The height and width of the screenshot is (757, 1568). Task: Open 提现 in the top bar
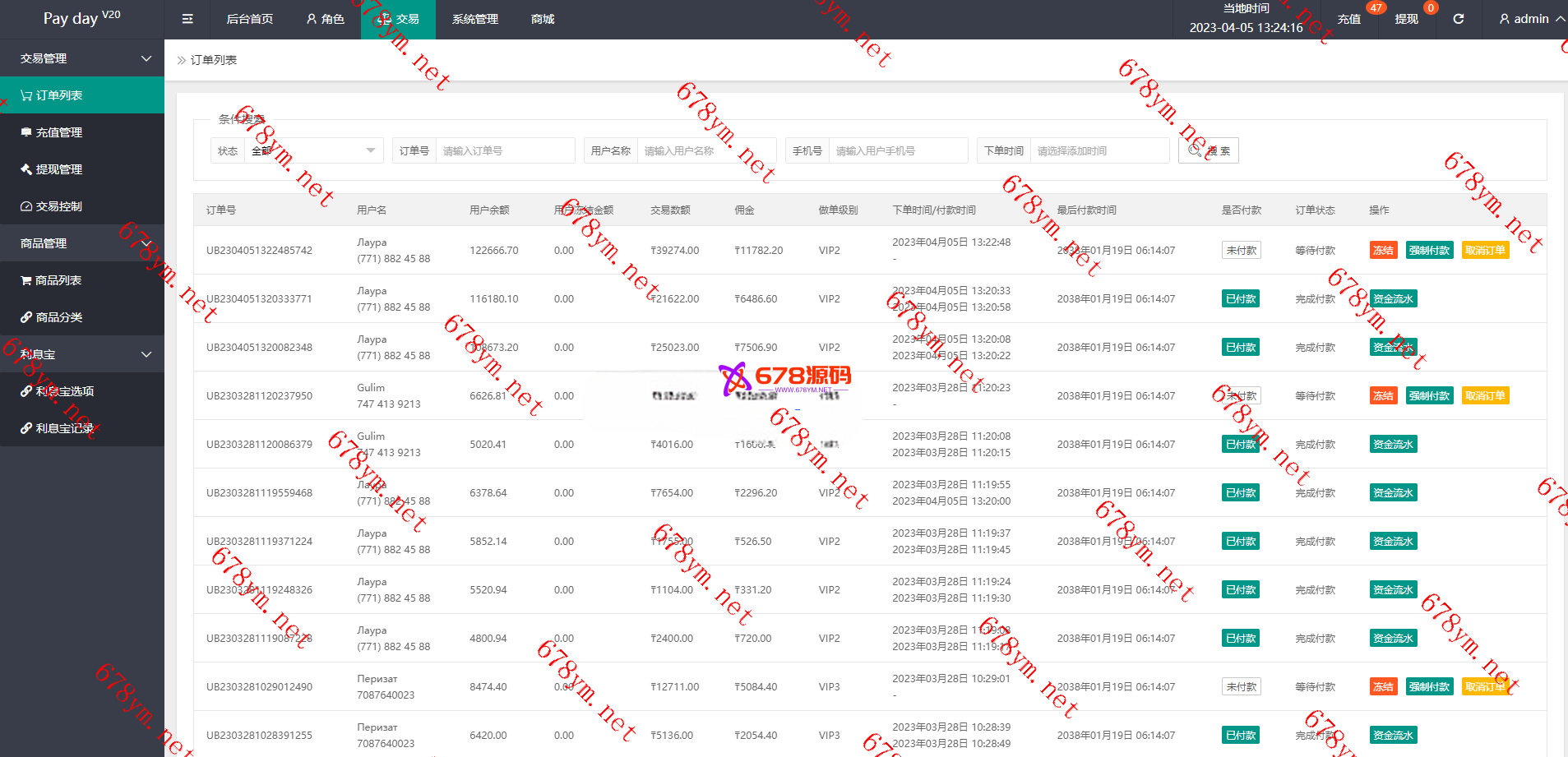[1406, 19]
